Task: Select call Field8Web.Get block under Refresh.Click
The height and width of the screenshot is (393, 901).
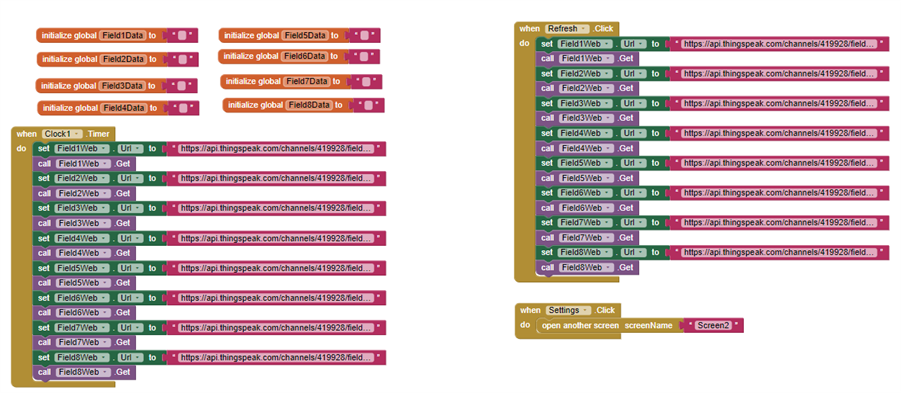Action: [587, 267]
